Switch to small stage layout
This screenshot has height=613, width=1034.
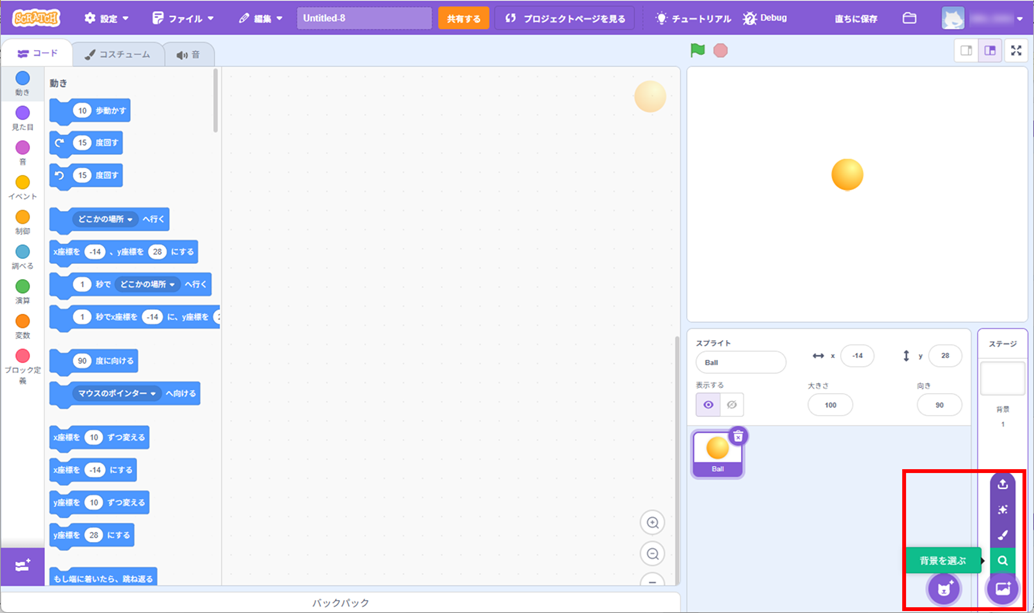click(966, 51)
